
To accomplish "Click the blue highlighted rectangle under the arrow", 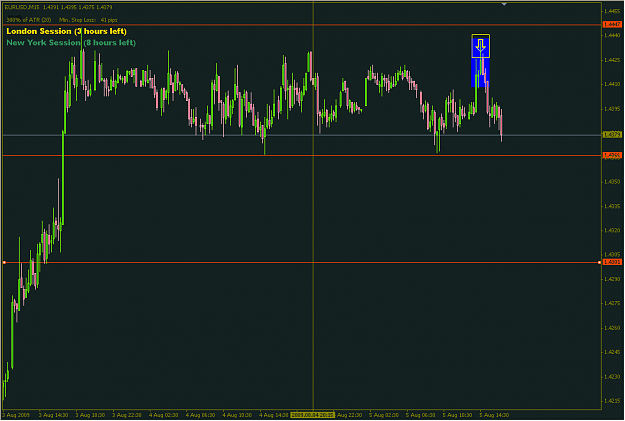I will 480,72.
